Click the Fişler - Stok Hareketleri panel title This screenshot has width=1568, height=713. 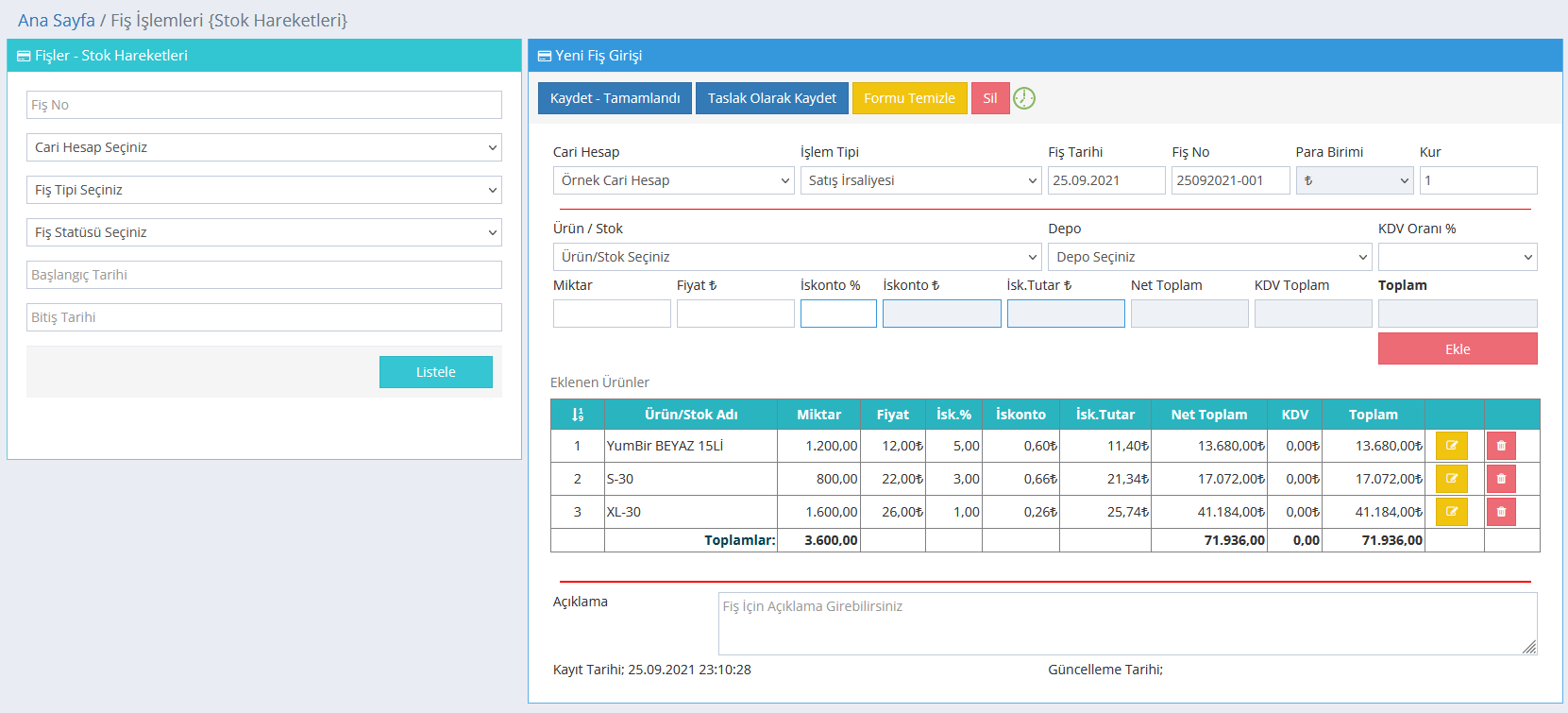[x=111, y=56]
